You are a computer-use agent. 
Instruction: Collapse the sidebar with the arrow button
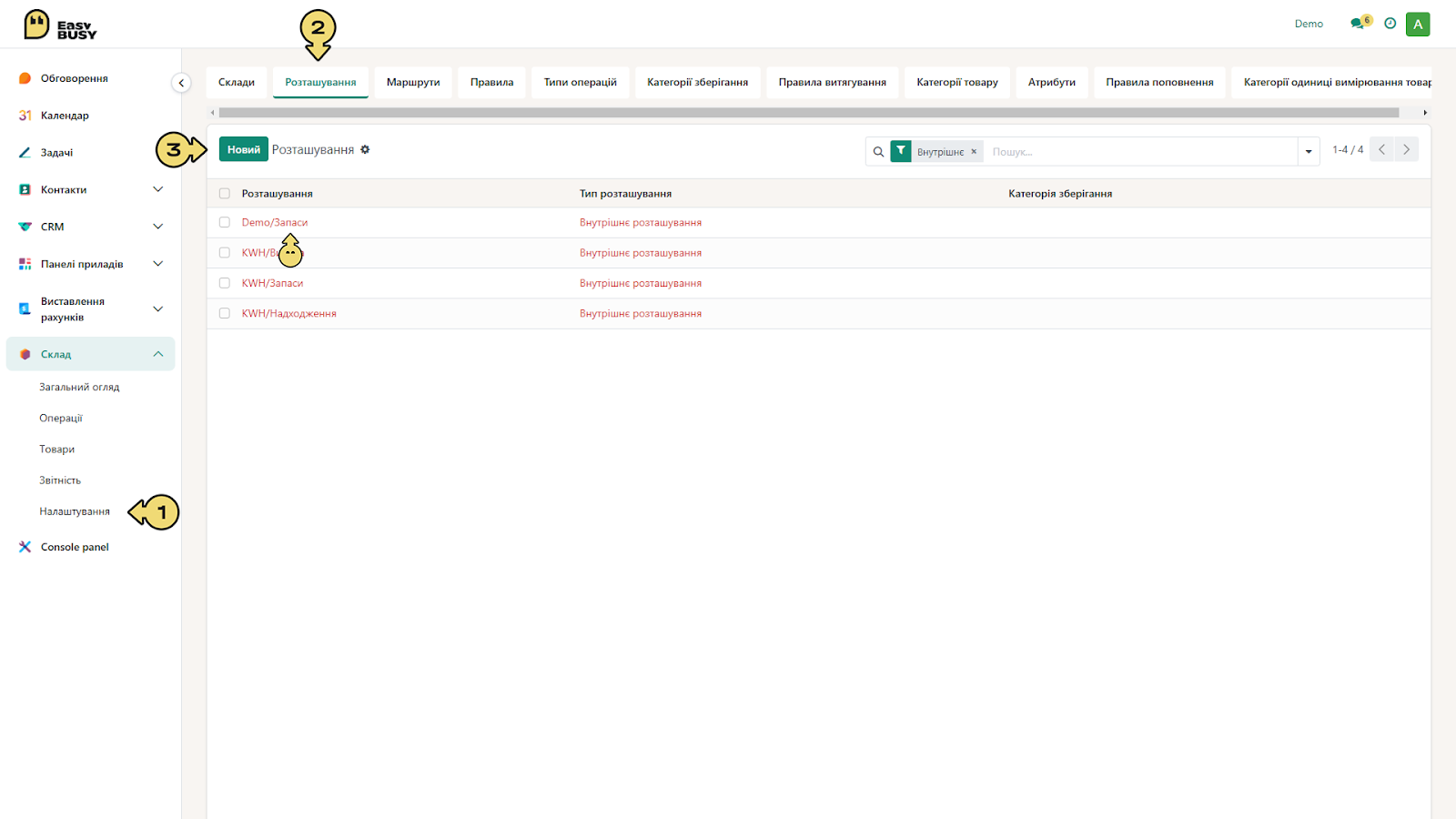[x=181, y=83]
